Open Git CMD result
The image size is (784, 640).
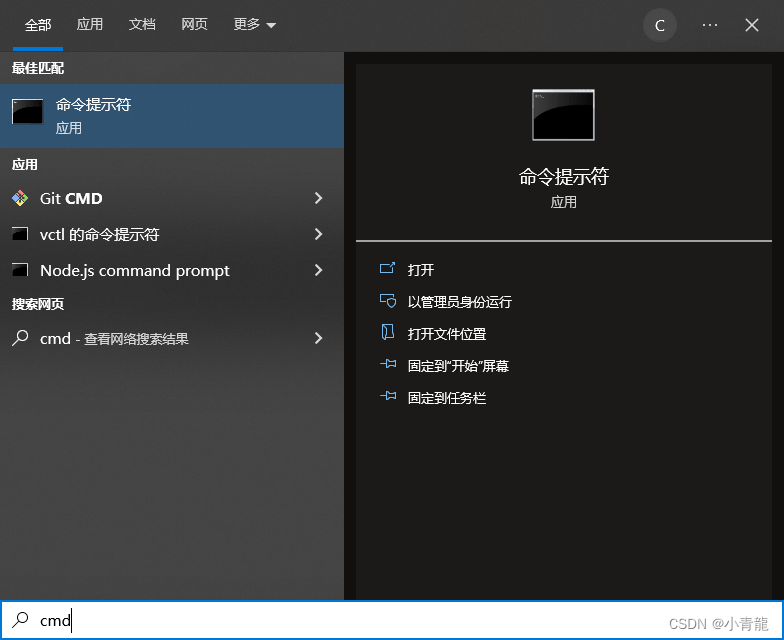(x=172, y=198)
